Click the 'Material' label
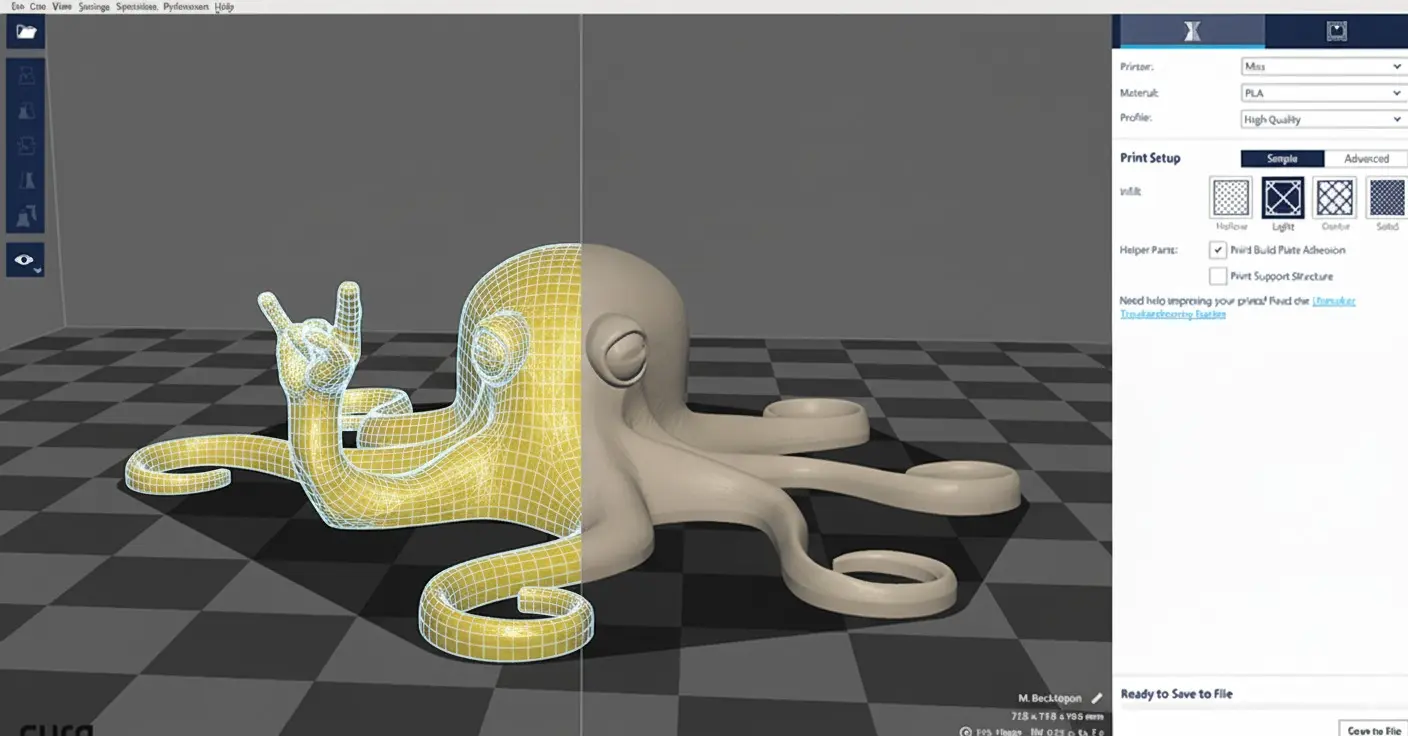This screenshot has height=736, width=1408. pos(1139,93)
